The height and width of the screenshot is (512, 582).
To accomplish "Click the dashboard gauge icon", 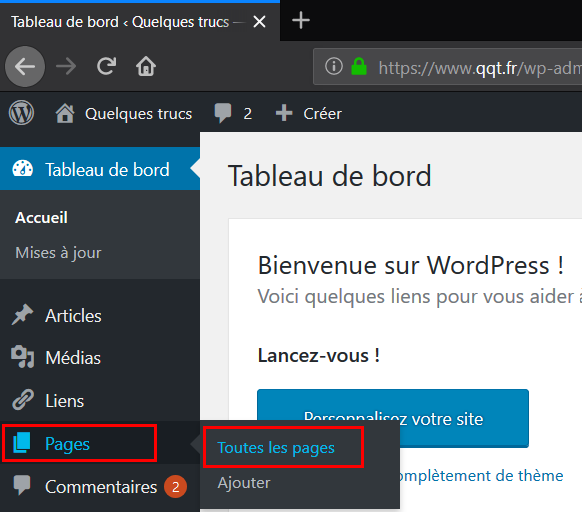I will 23,169.
